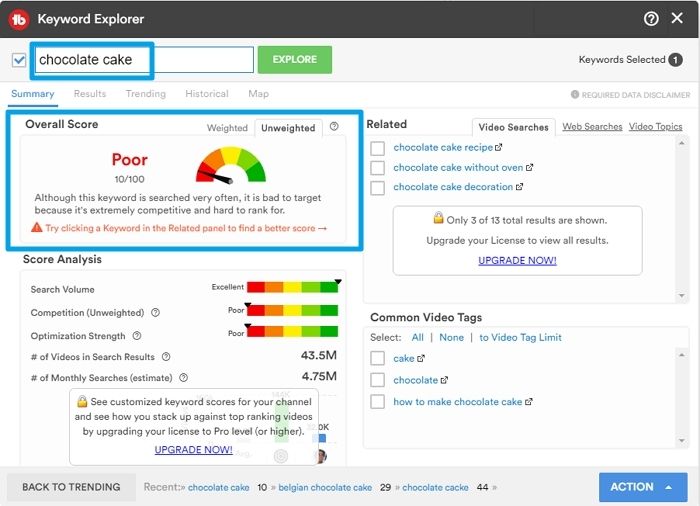Click how to make chocolate cake tag
The width and height of the screenshot is (700, 506).
(458, 402)
